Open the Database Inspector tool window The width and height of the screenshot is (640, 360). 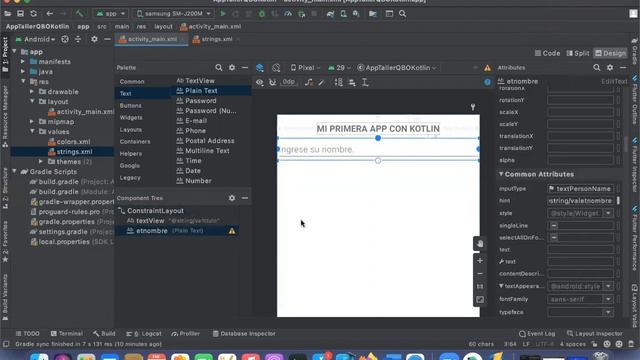[x=244, y=333]
